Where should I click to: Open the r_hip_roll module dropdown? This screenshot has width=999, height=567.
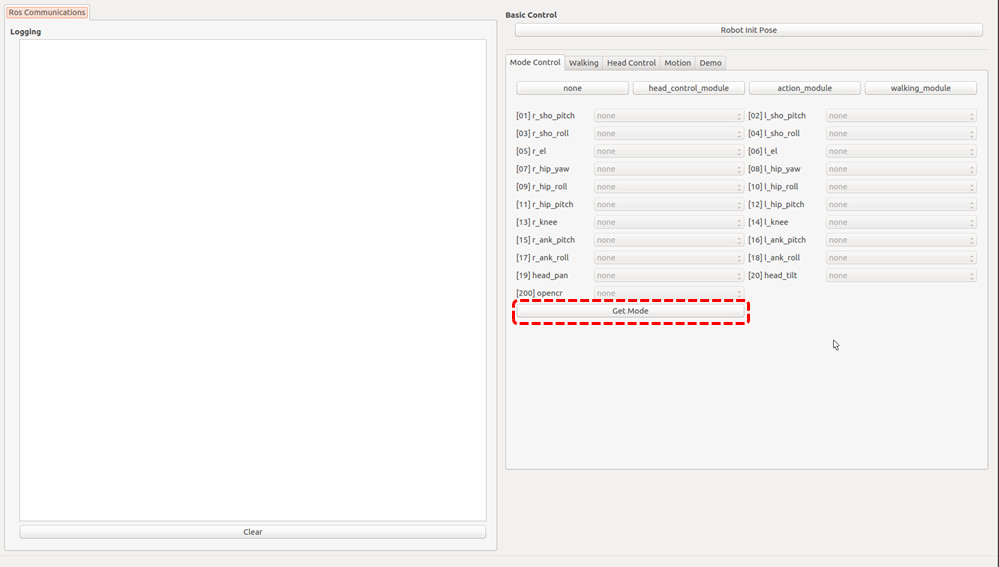[669, 187]
